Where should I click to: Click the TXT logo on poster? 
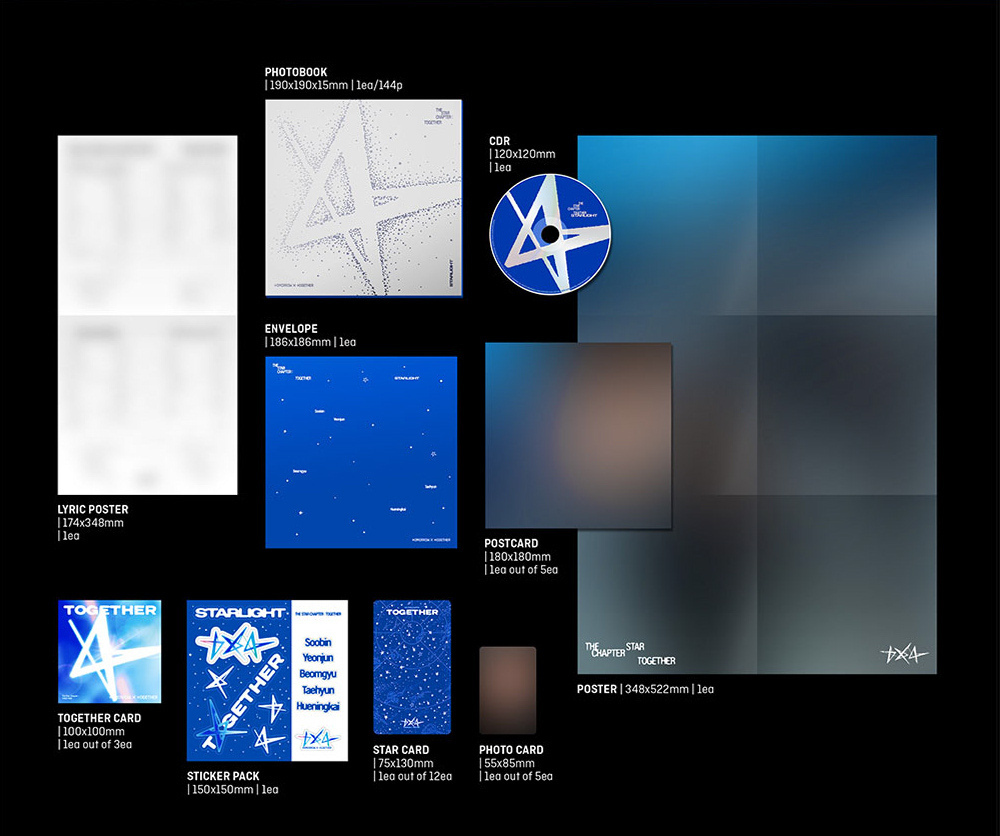904,654
